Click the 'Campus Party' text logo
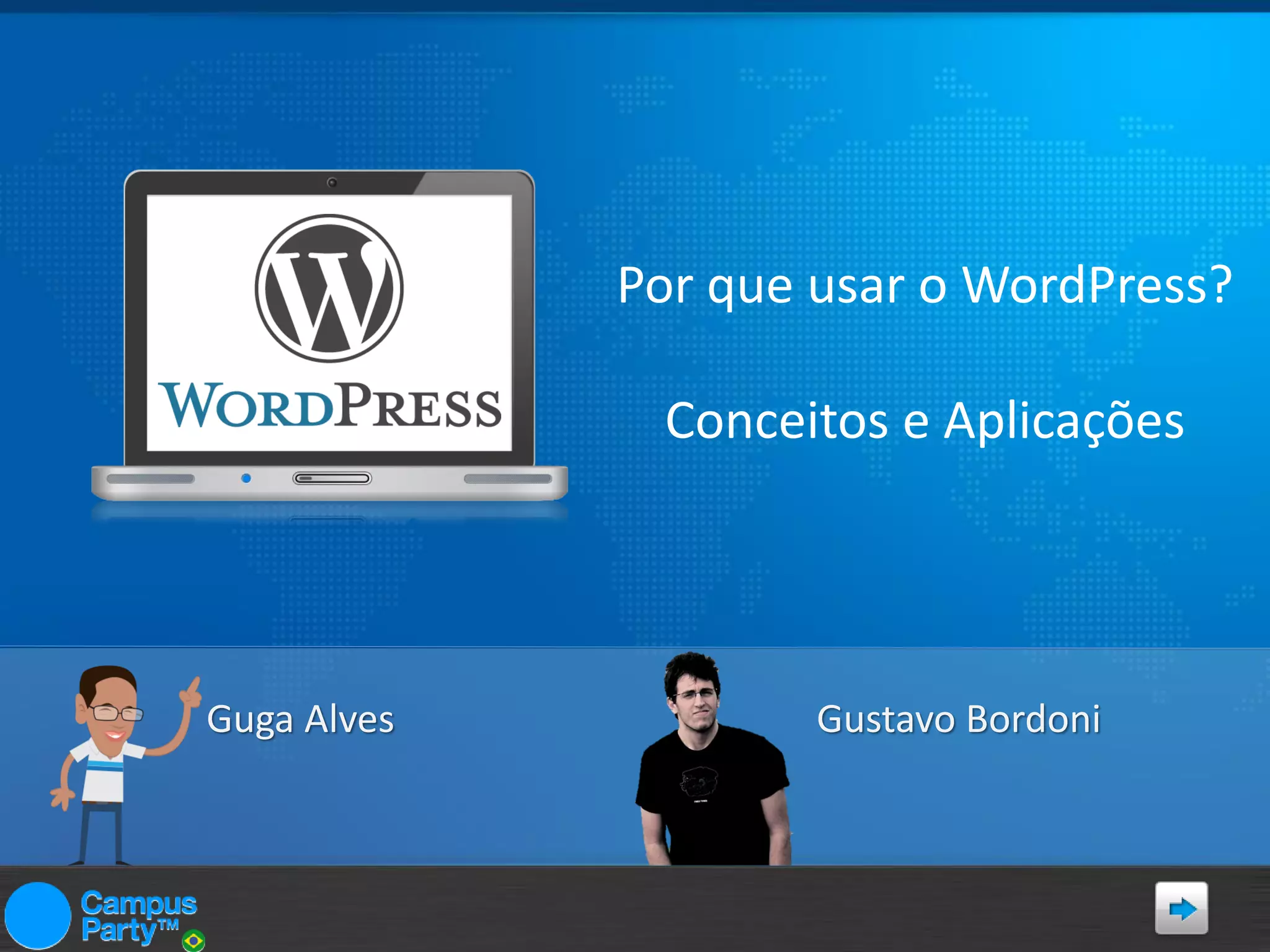This screenshot has height=952, width=1270. tap(138, 916)
